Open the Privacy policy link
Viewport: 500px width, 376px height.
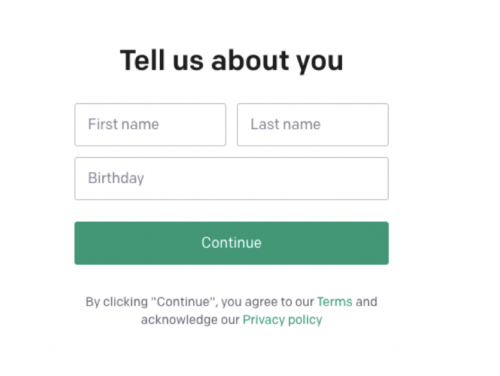coord(282,320)
